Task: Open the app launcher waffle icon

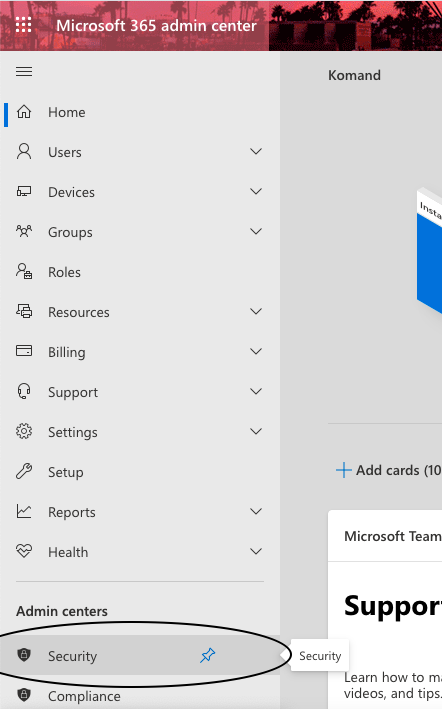Action: 24,25
